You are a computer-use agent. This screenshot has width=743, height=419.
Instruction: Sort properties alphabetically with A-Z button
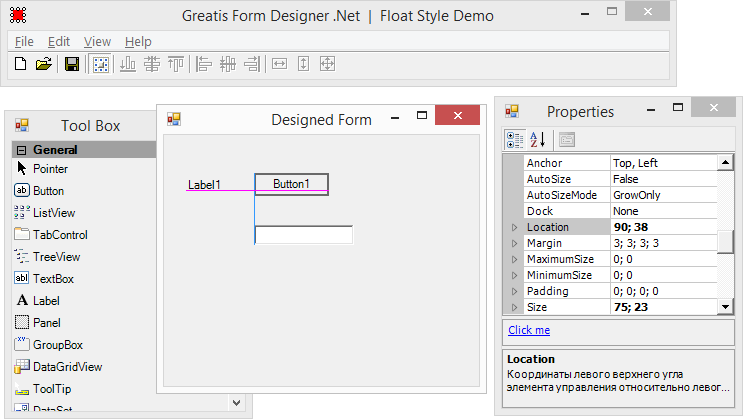pos(537,140)
